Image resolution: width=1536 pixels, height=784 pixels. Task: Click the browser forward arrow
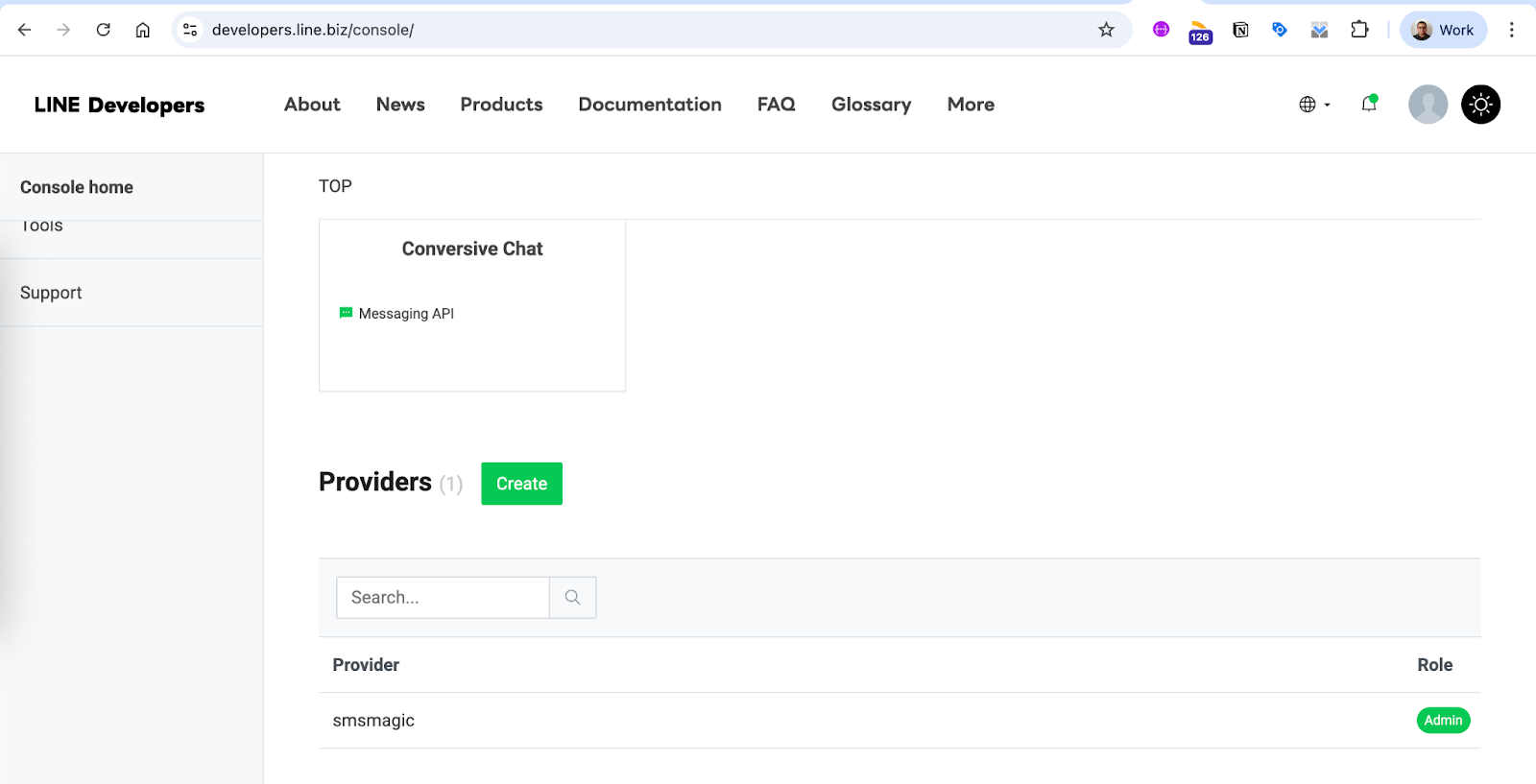click(x=63, y=30)
